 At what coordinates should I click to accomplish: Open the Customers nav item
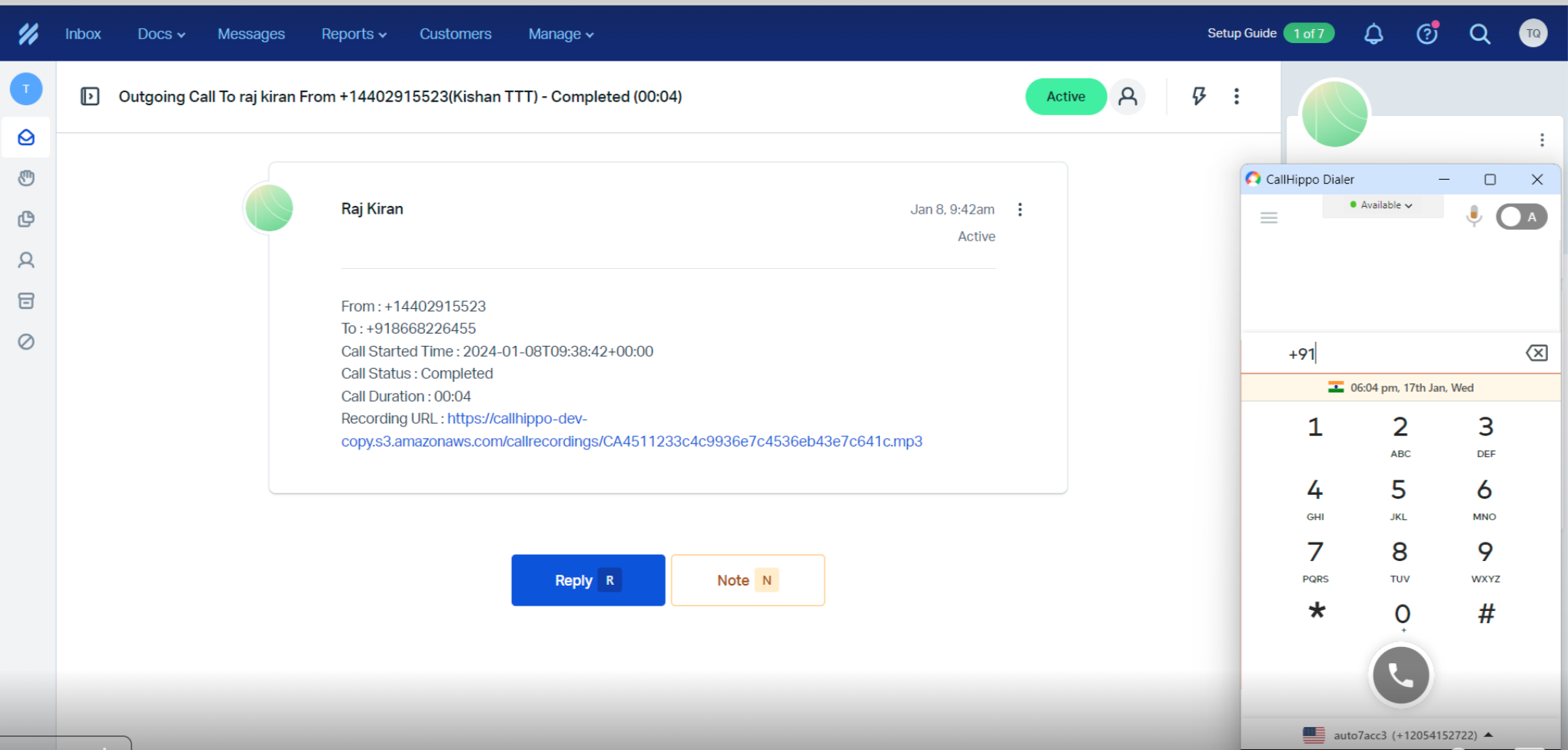455,34
